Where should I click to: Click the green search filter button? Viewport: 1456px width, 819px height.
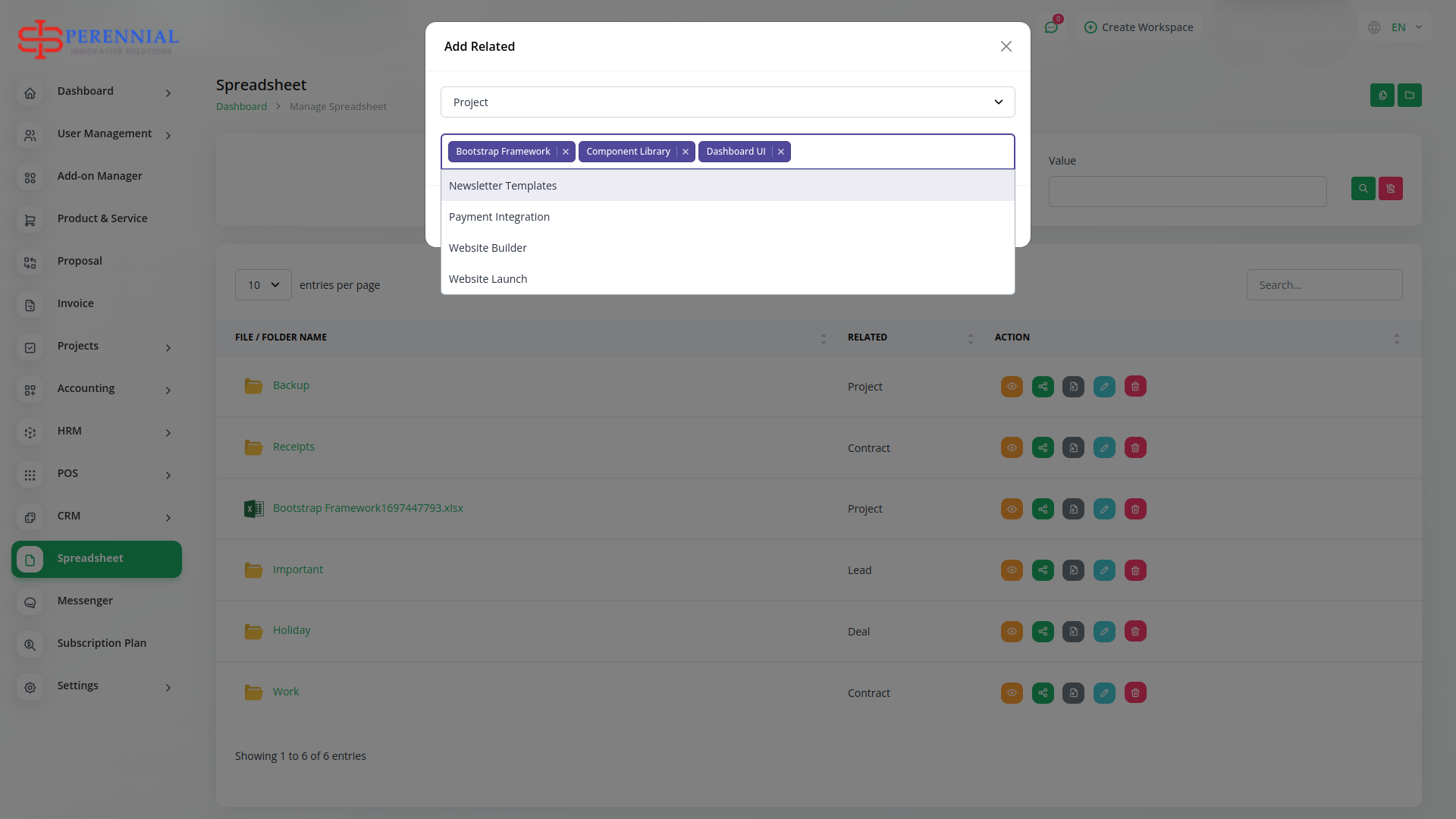1363,189
